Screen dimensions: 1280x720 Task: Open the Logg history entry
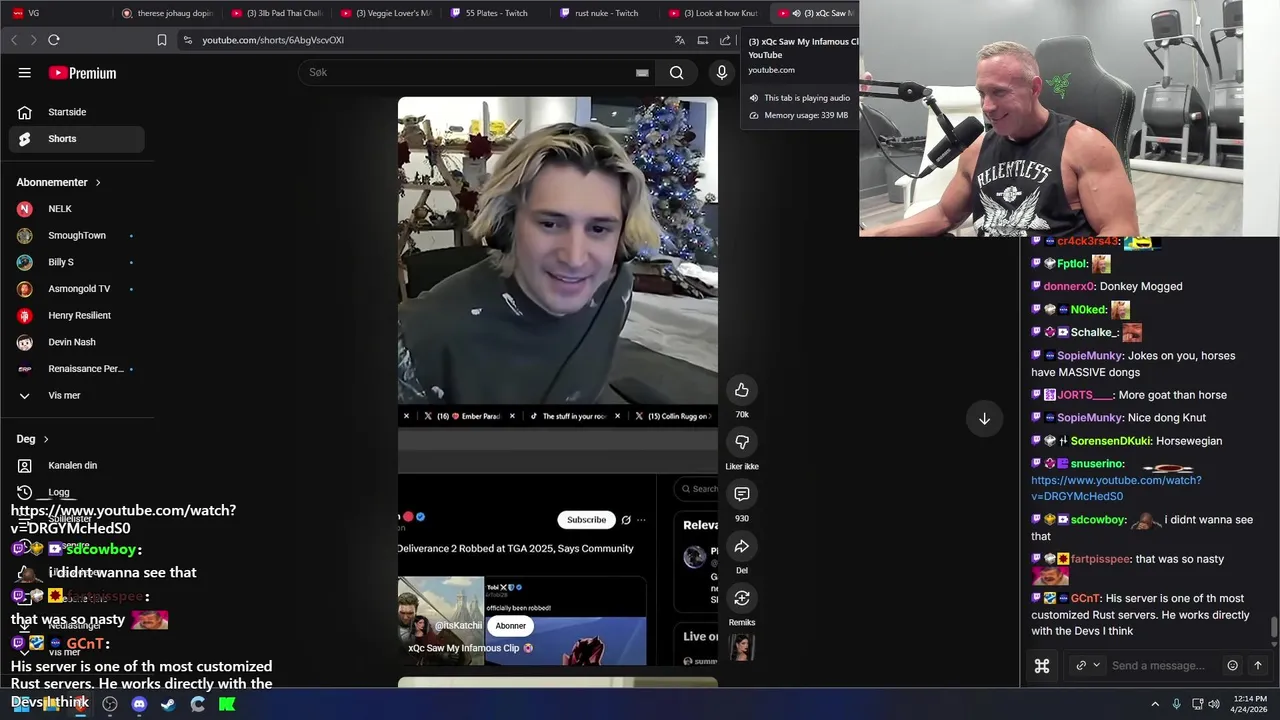pyautogui.click(x=76, y=492)
